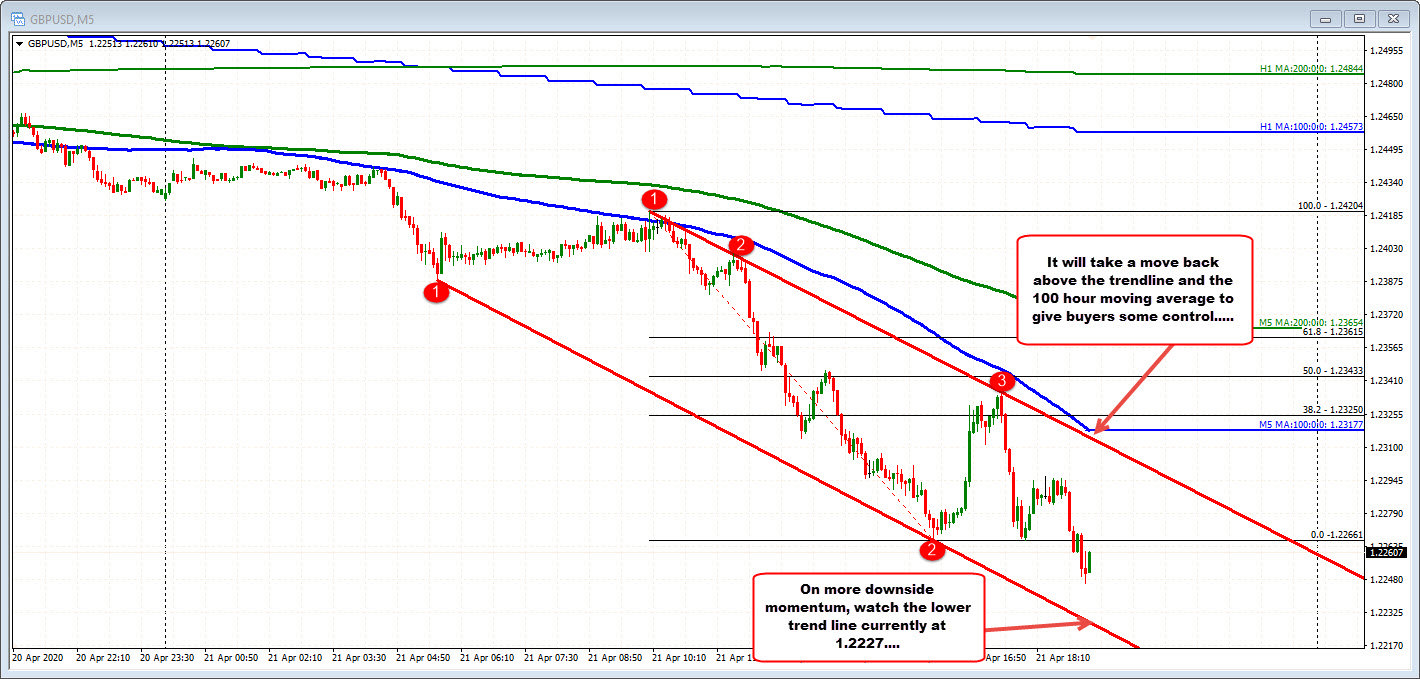Click price scale value 1.23255
The width and height of the screenshot is (1420, 679).
[1386, 413]
